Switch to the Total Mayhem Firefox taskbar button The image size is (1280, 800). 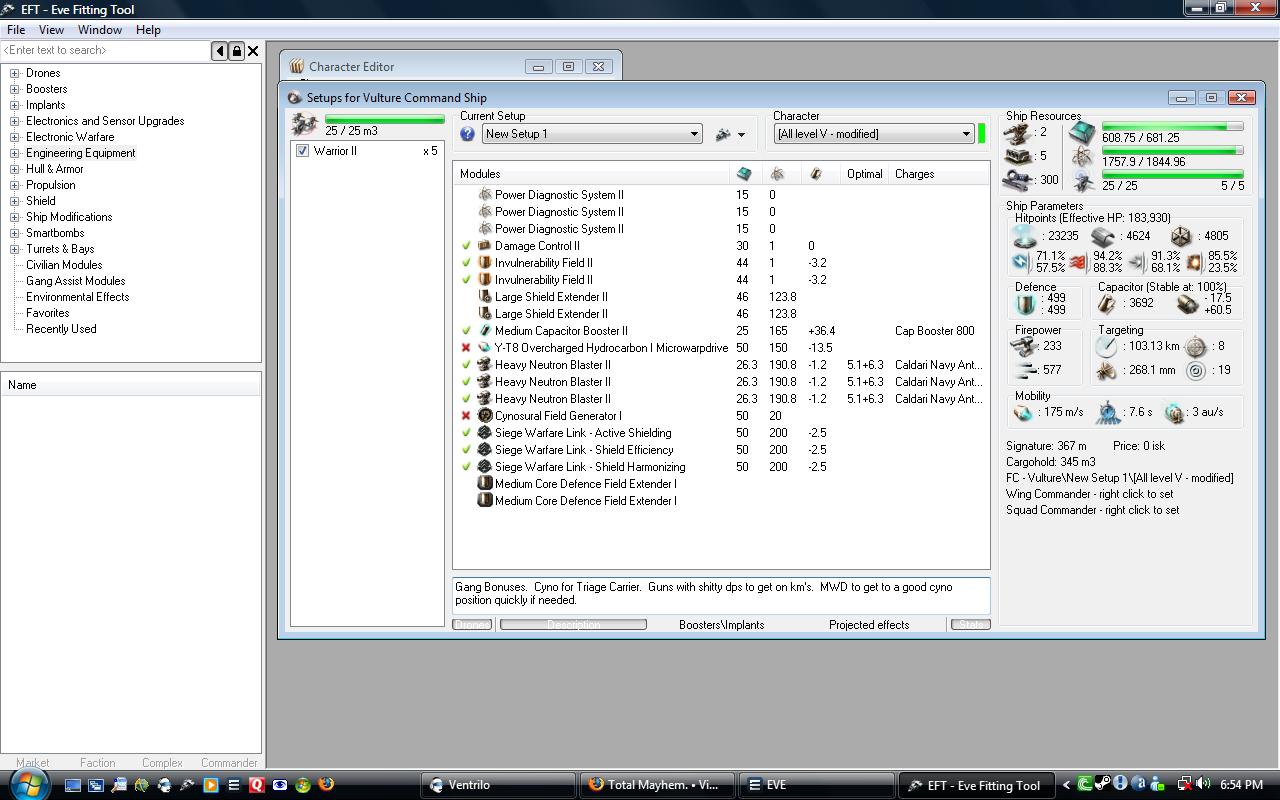click(x=658, y=785)
